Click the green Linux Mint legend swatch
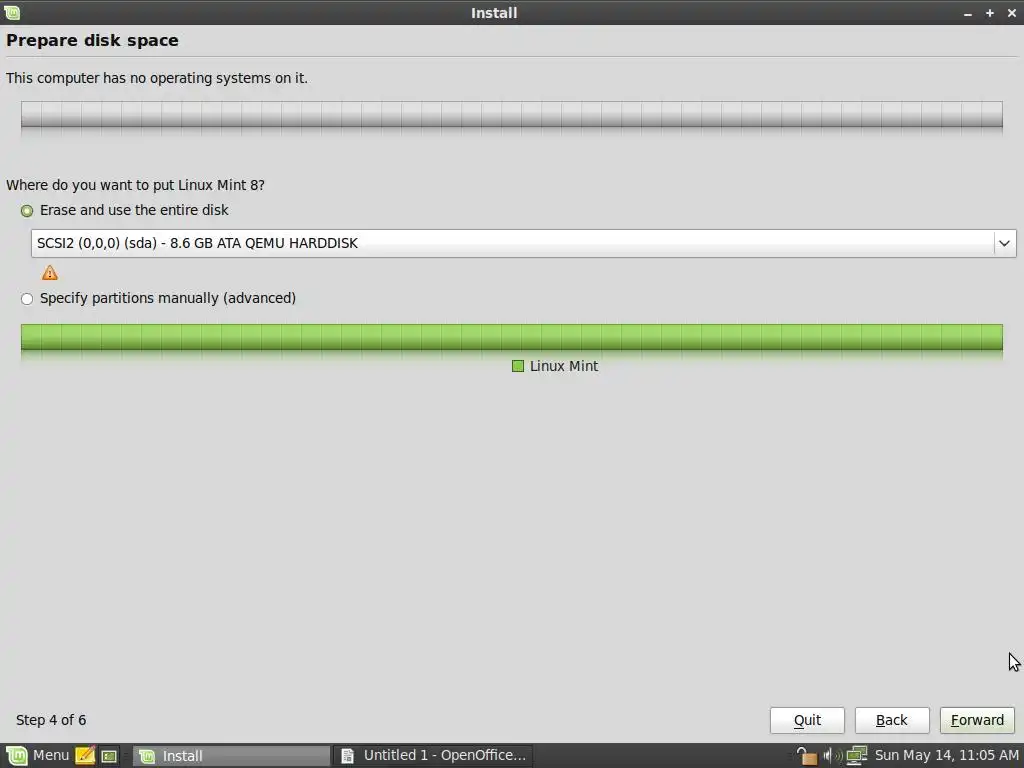 point(518,366)
